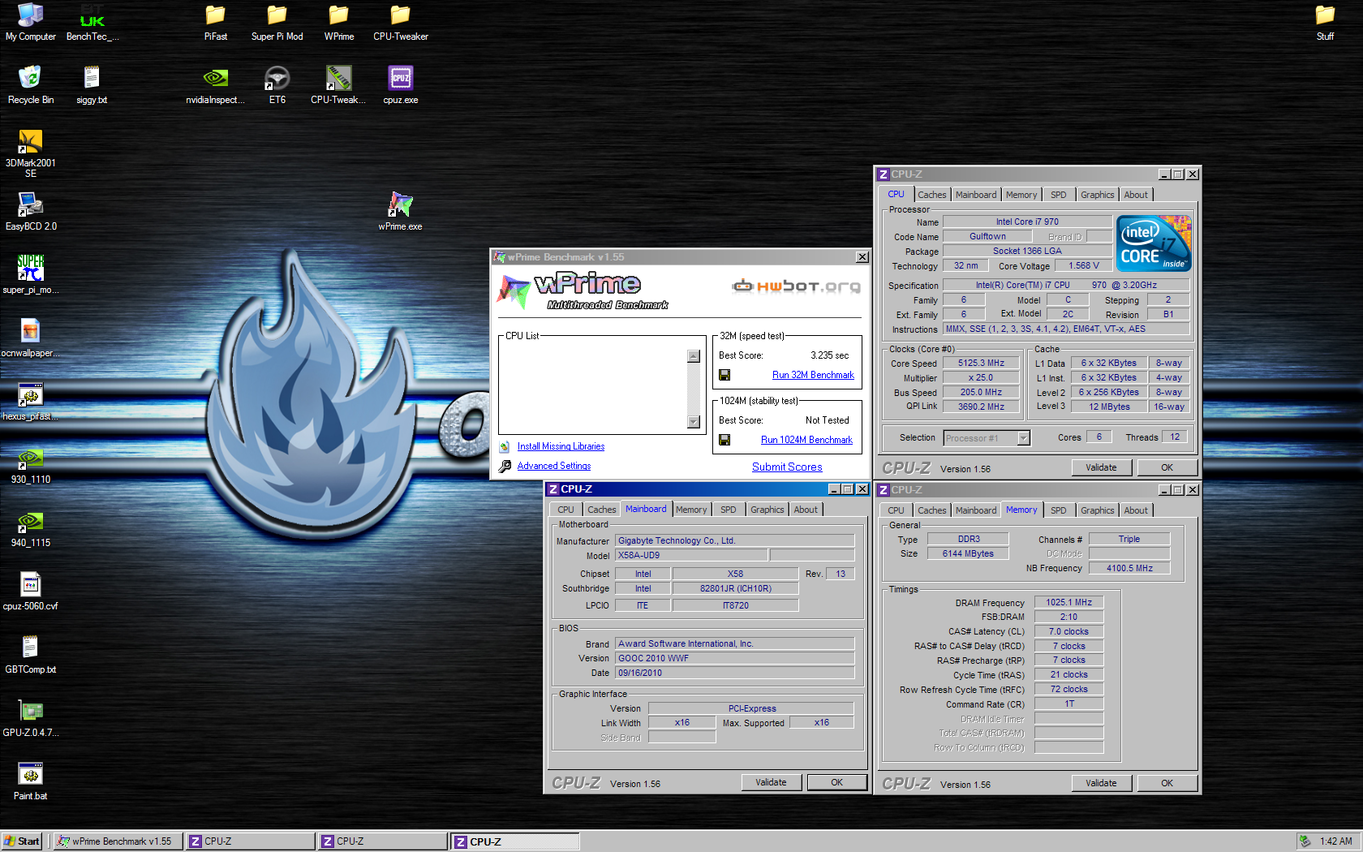Open My Computer desktop icon
This screenshot has width=1363, height=852.
[x=30, y=22]
